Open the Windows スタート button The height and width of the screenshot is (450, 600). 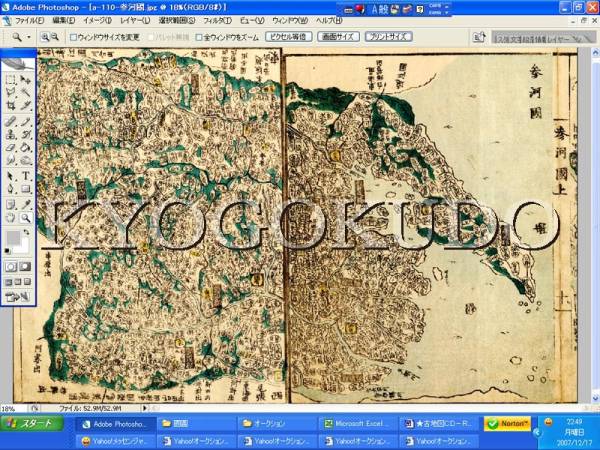(x=32, y=424)
